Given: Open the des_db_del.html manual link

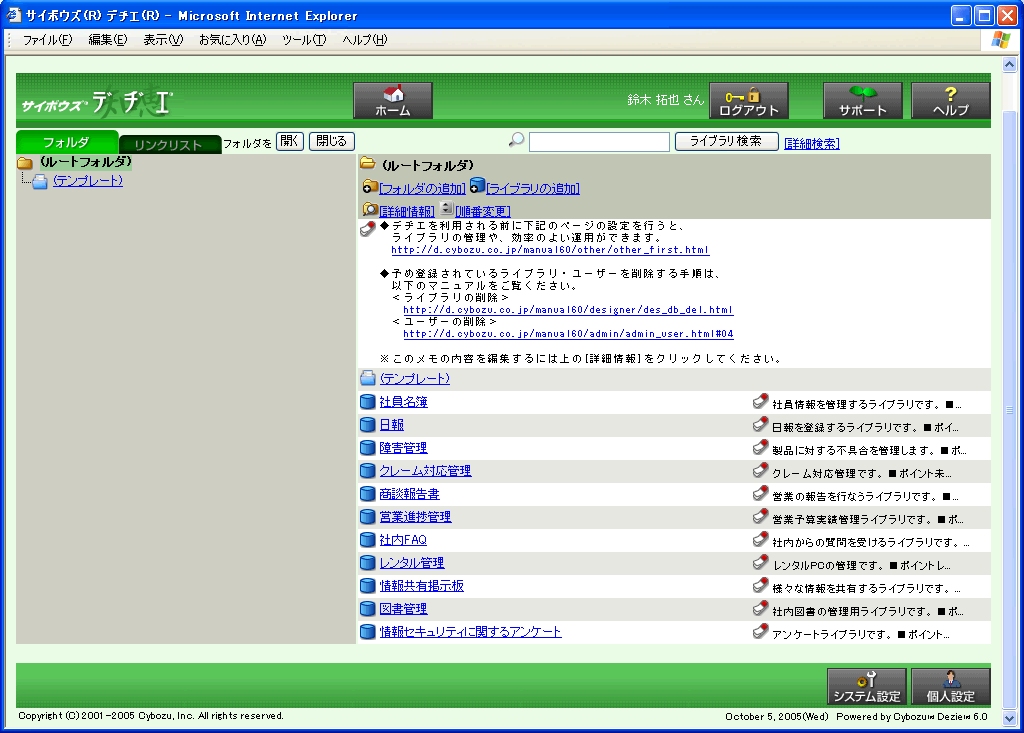Looking at the screenshot, I should coord(568,310).
